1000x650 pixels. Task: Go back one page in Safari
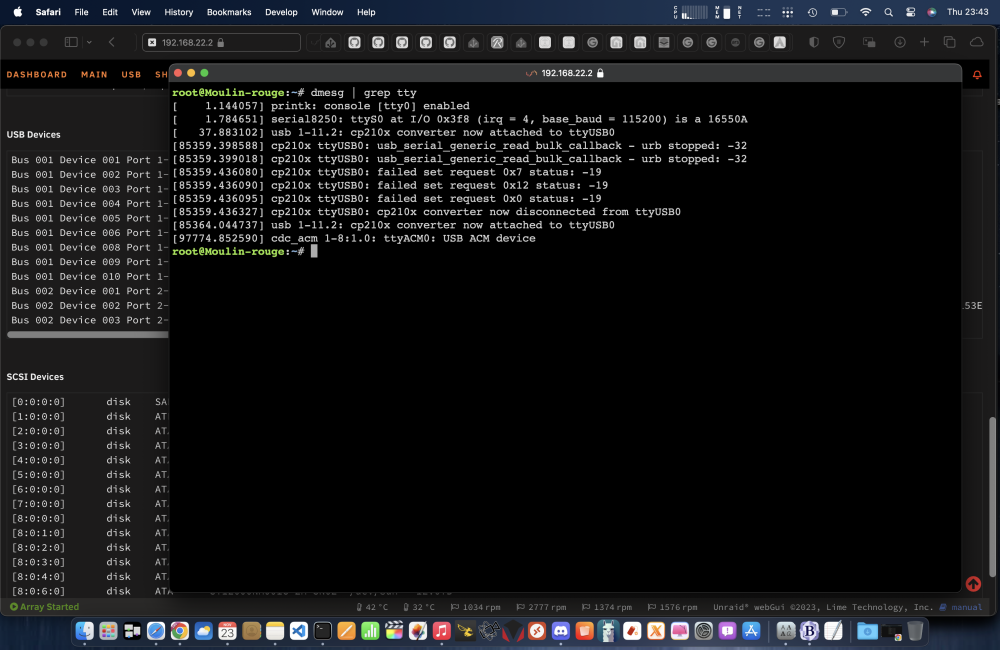click(112, 42)
